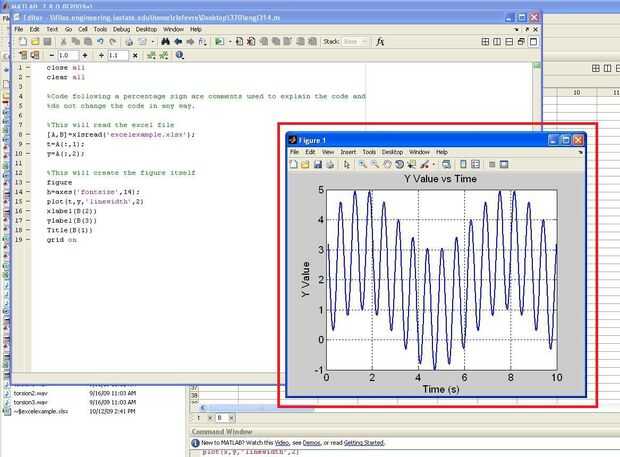Select Brush data tool in Figure
Image resolution: width=620 pixels, height=457 pixels.
425,164
